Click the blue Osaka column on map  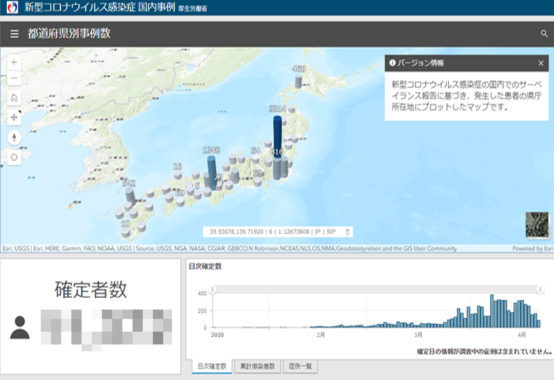tap(212, 172)
